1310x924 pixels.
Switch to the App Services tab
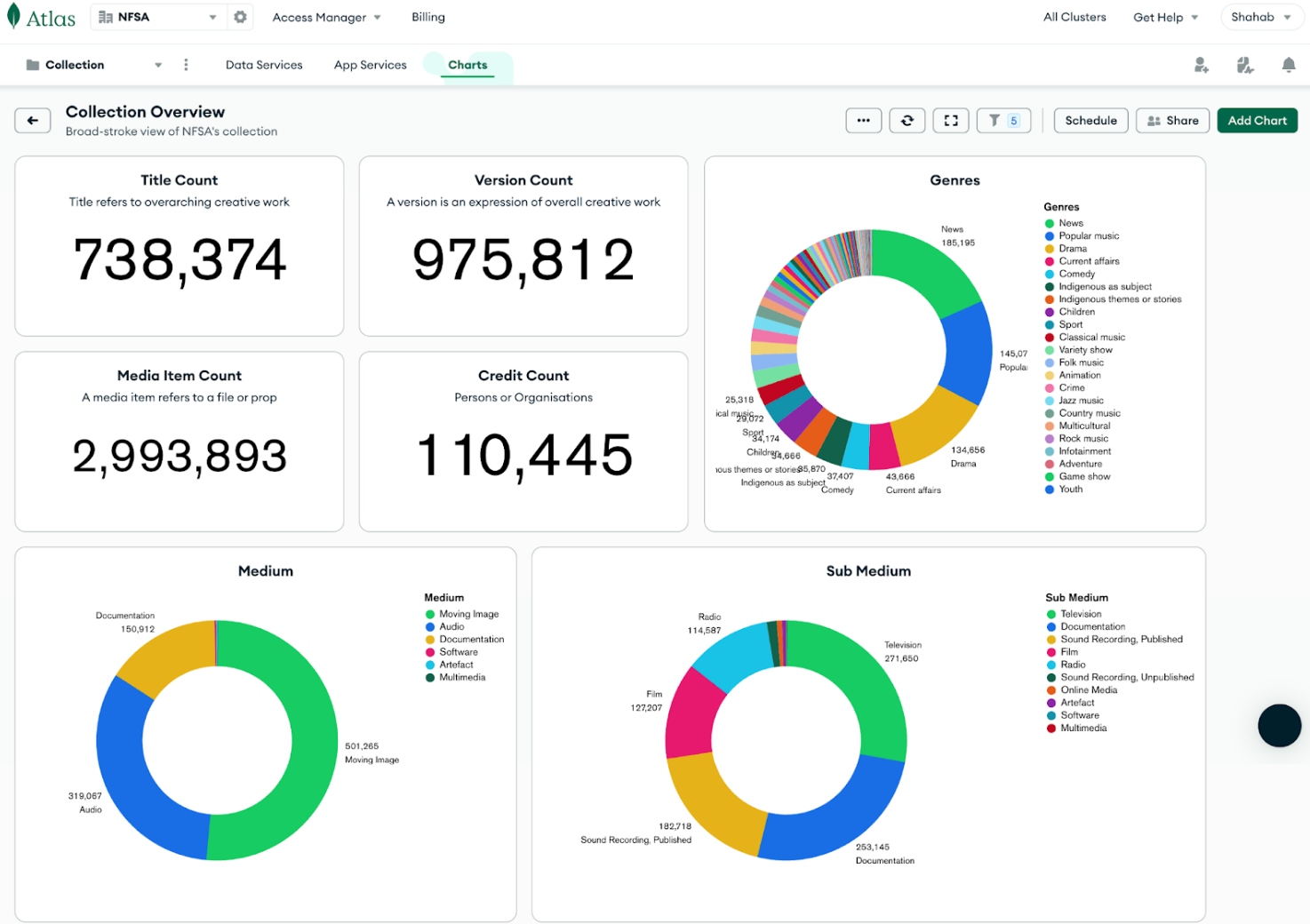370,65
